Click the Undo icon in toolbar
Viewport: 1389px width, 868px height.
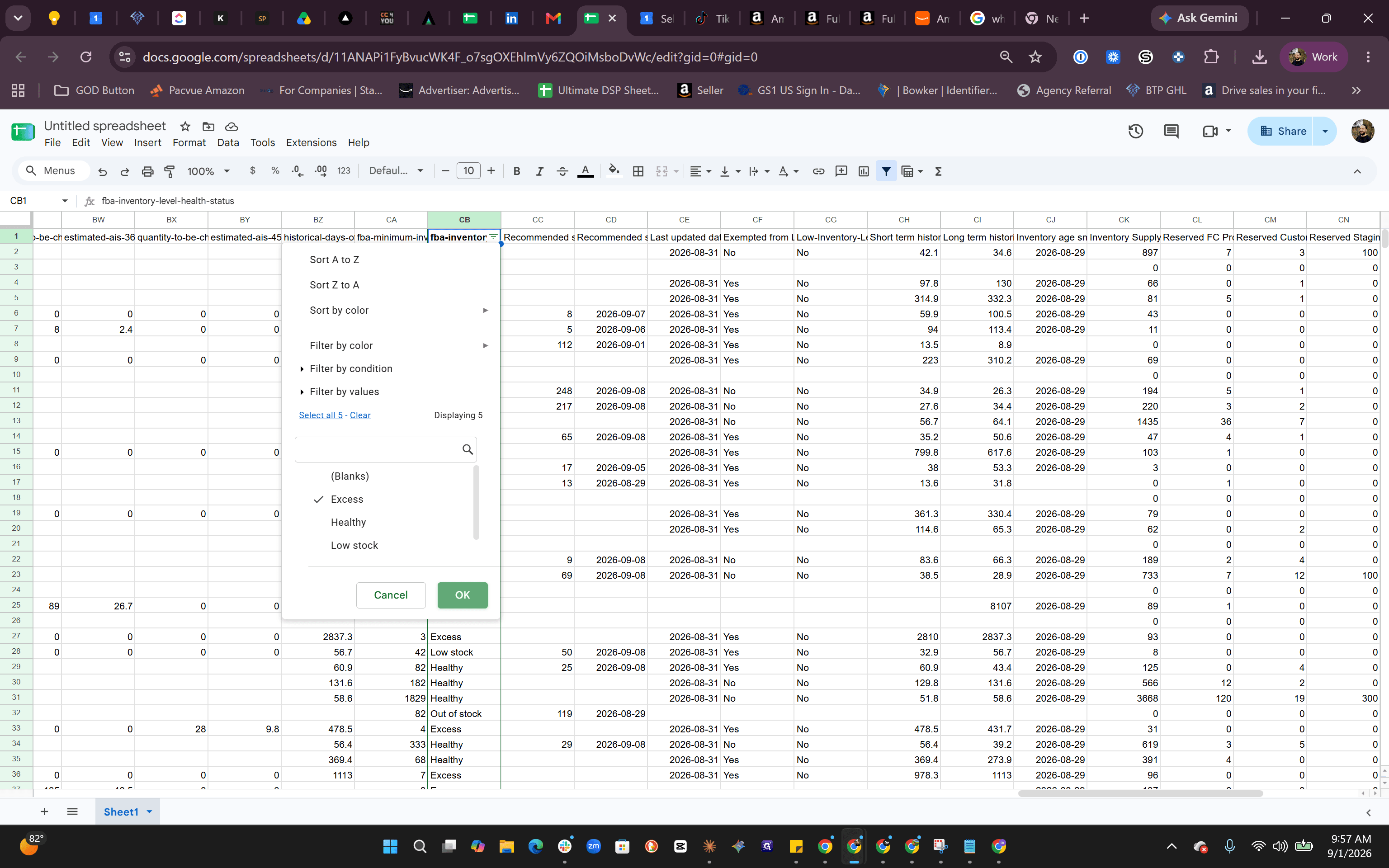coord(102,171)
